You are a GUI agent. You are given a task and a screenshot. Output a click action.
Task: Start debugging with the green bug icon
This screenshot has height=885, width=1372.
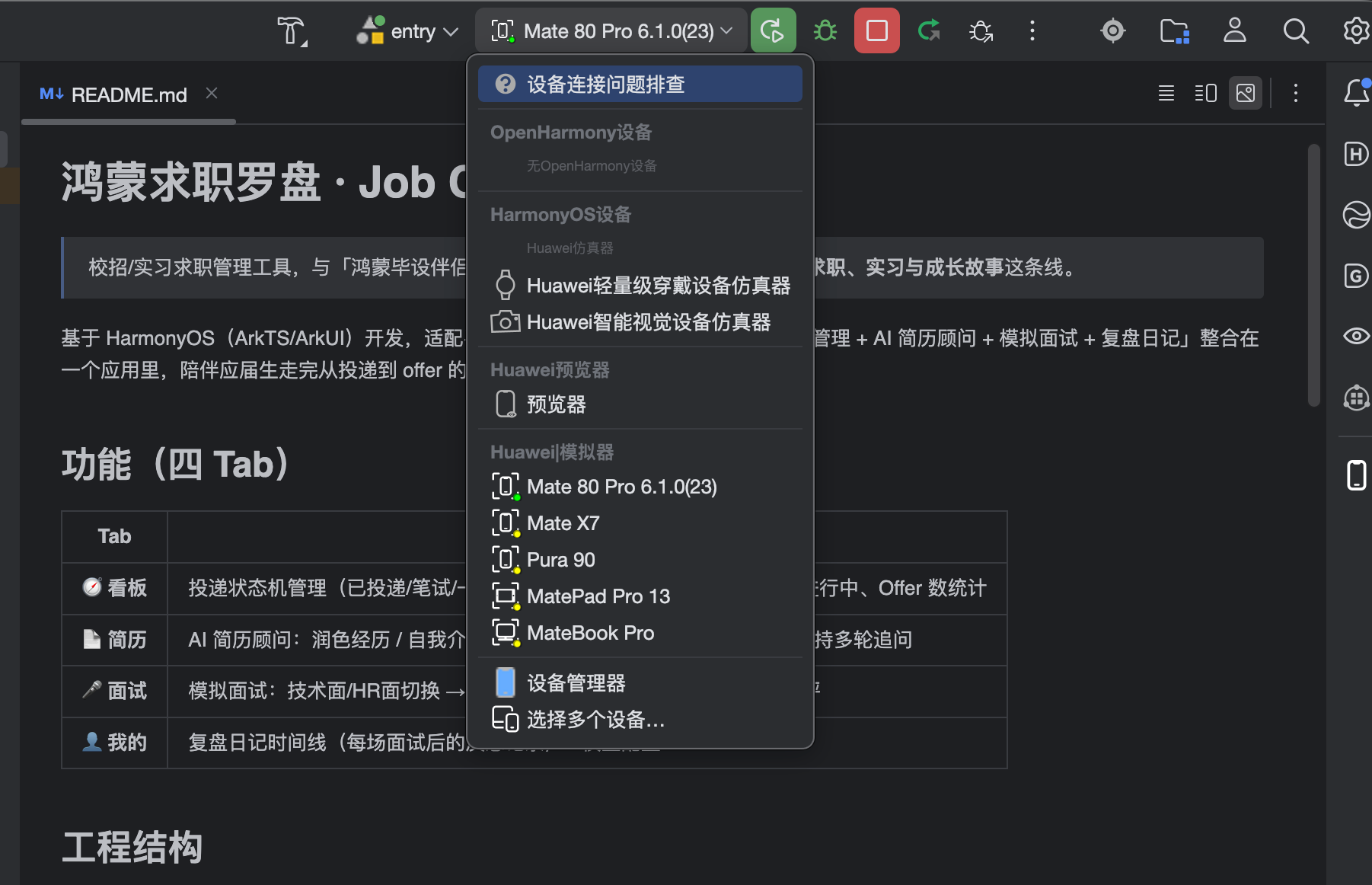pyautogui.click(x=825, y=31)
